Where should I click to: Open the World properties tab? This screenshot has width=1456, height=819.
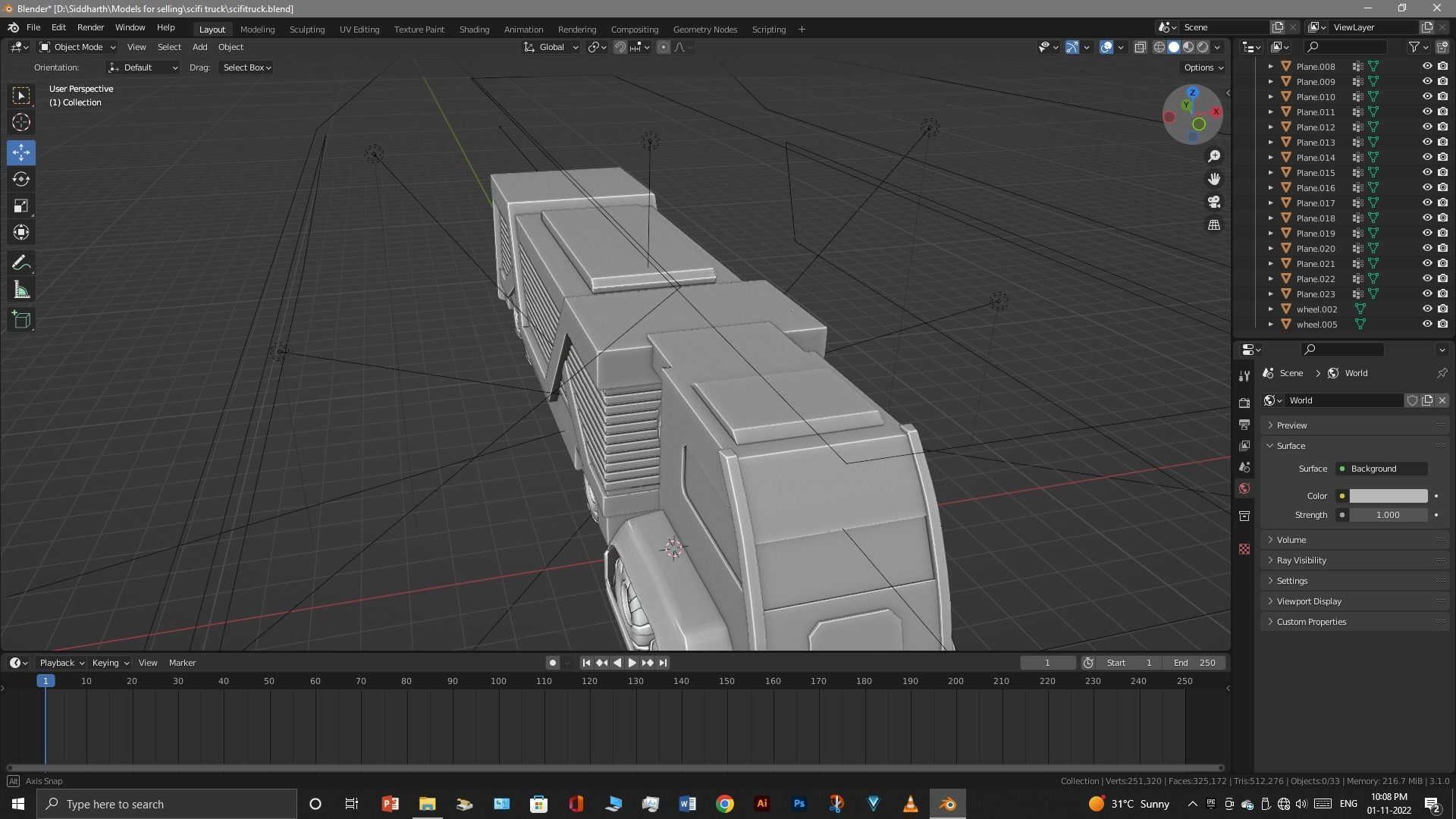point(1244,488)
